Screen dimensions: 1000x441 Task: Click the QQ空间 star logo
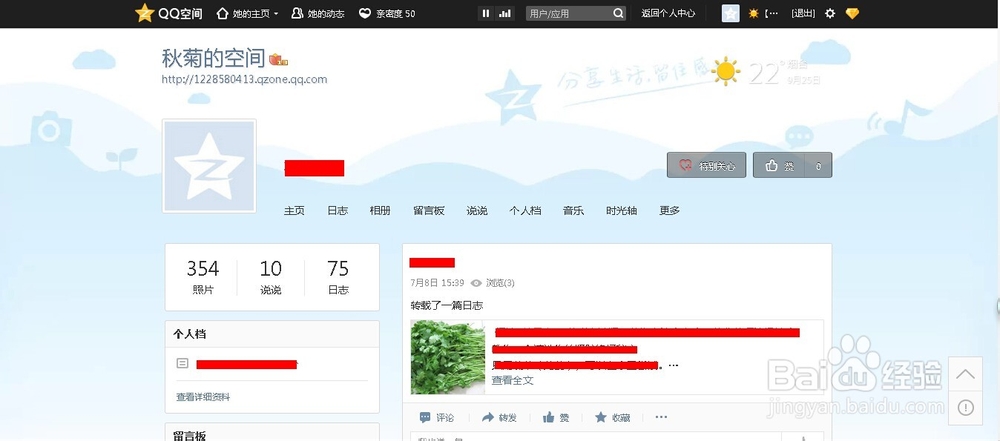[x=145, y=13]
